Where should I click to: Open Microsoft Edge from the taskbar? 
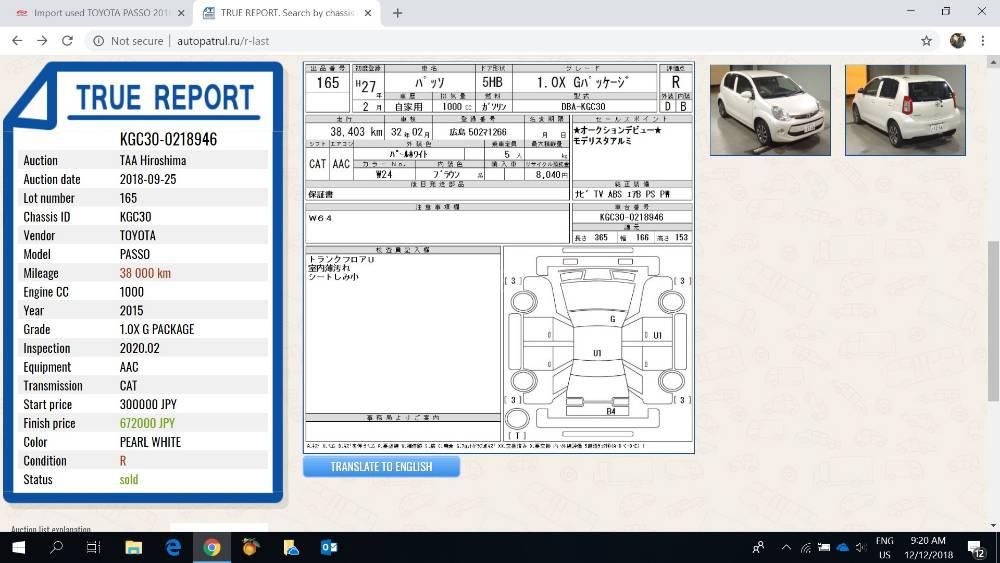[172, 547]
